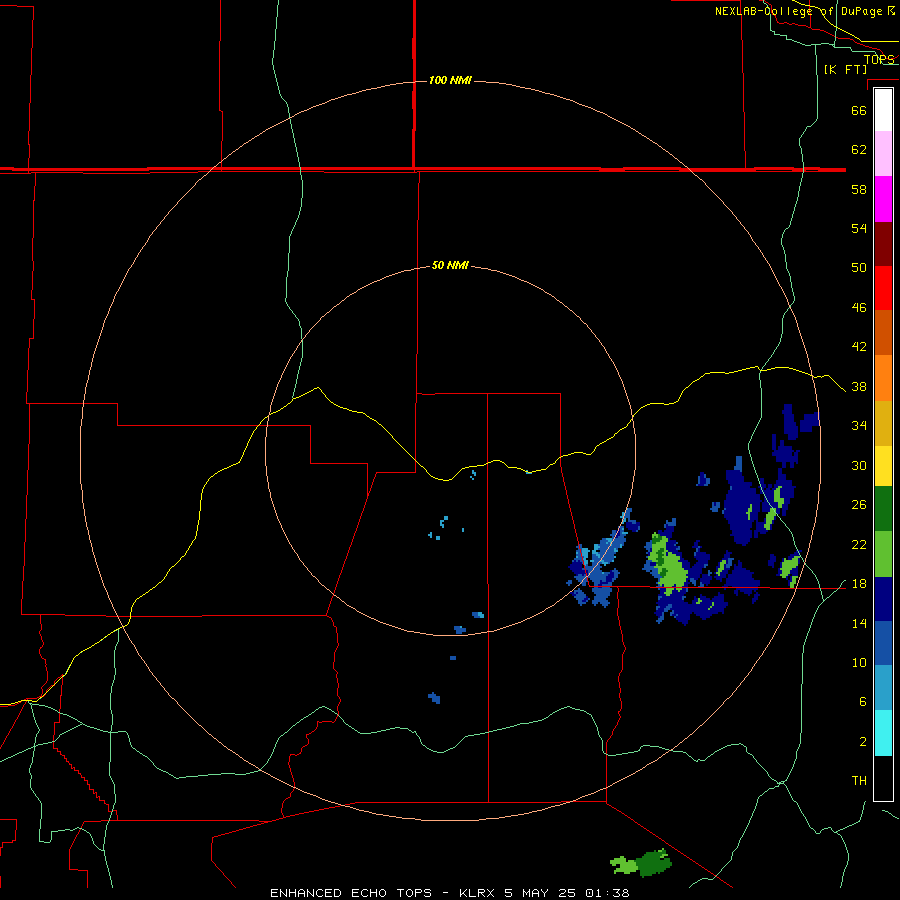Click the orange 42 kft color swatch
Viewport: 900px width, 900px height.
883,378
